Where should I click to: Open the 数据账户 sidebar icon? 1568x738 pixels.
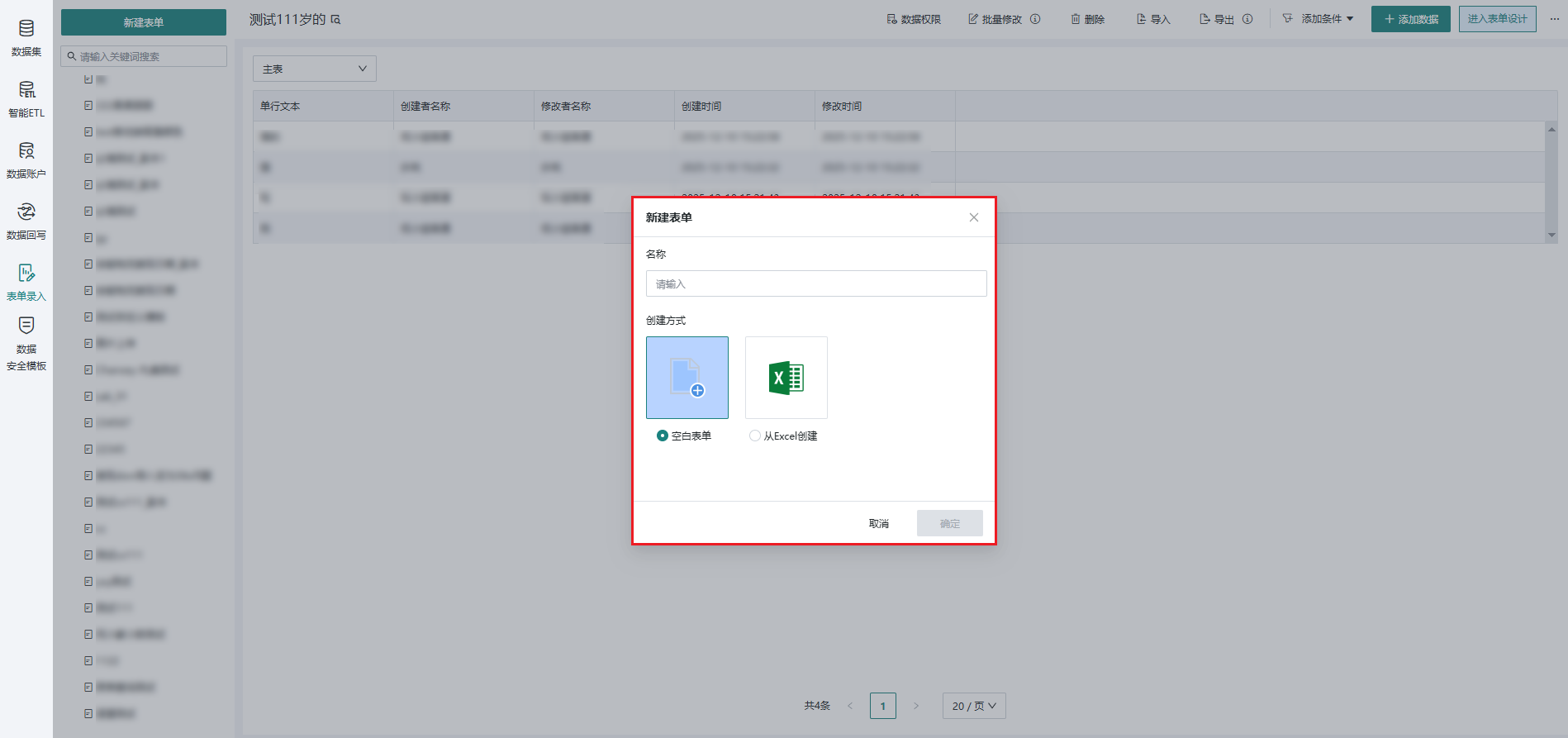coord(26,160)
